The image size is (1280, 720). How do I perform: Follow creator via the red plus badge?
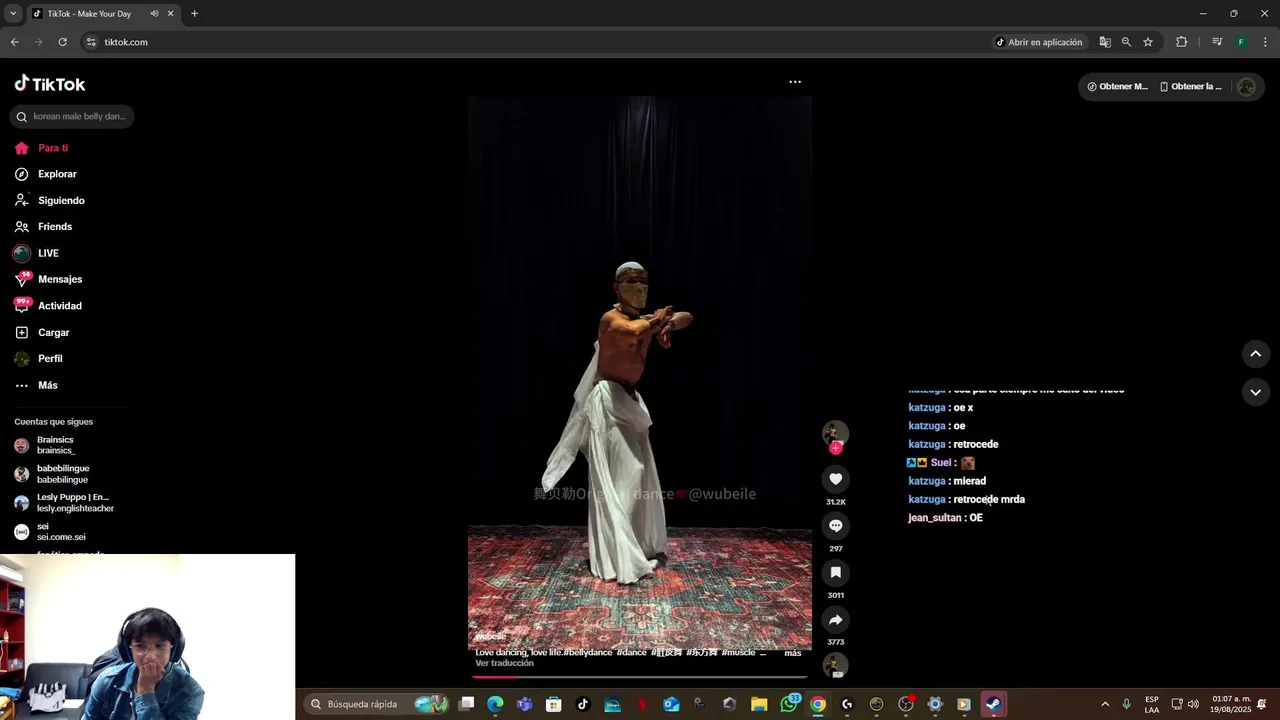(836, 448)
